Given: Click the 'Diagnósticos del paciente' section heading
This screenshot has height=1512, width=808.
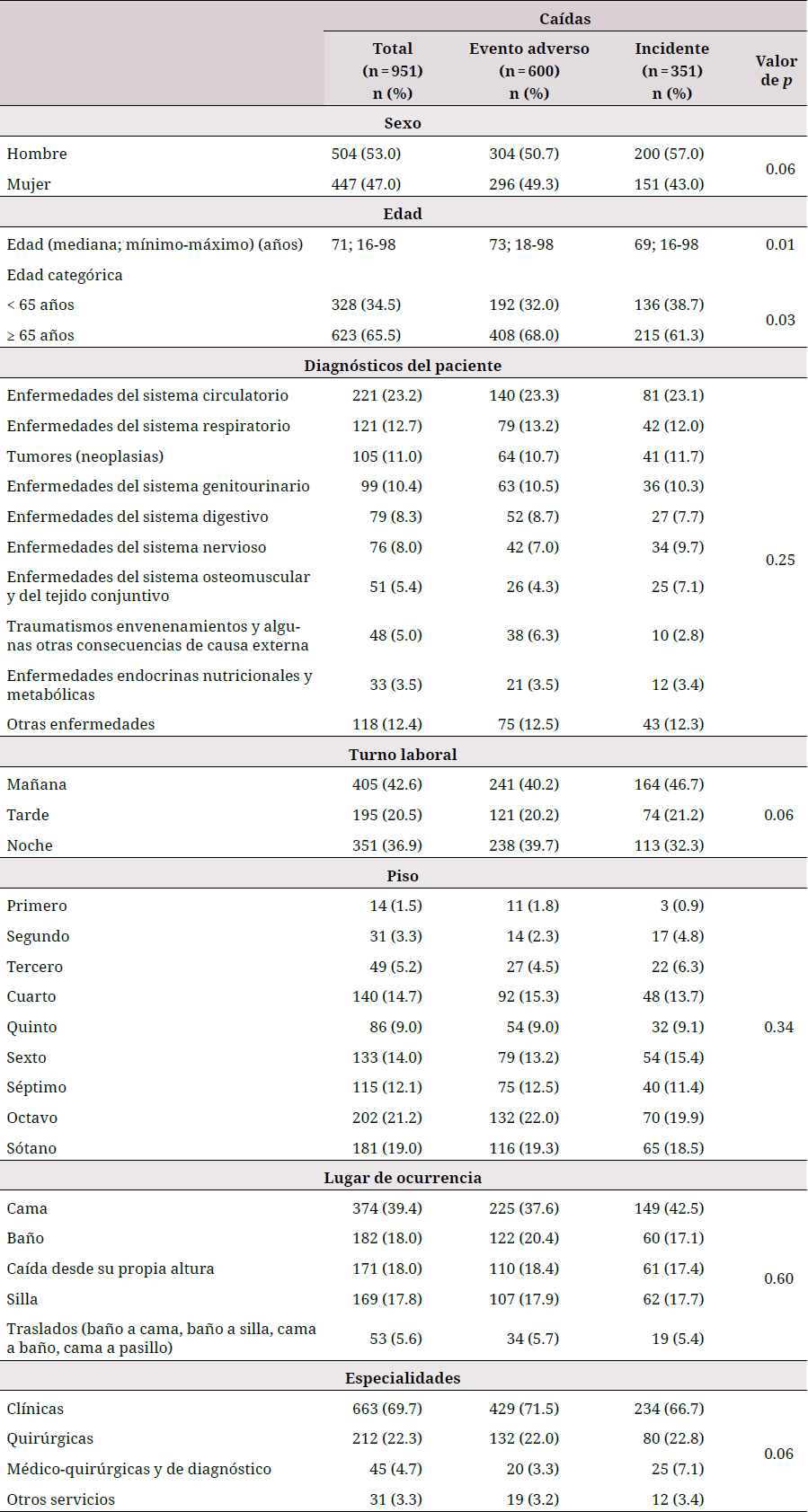Looking at the screenshot, I should point(403,366).
